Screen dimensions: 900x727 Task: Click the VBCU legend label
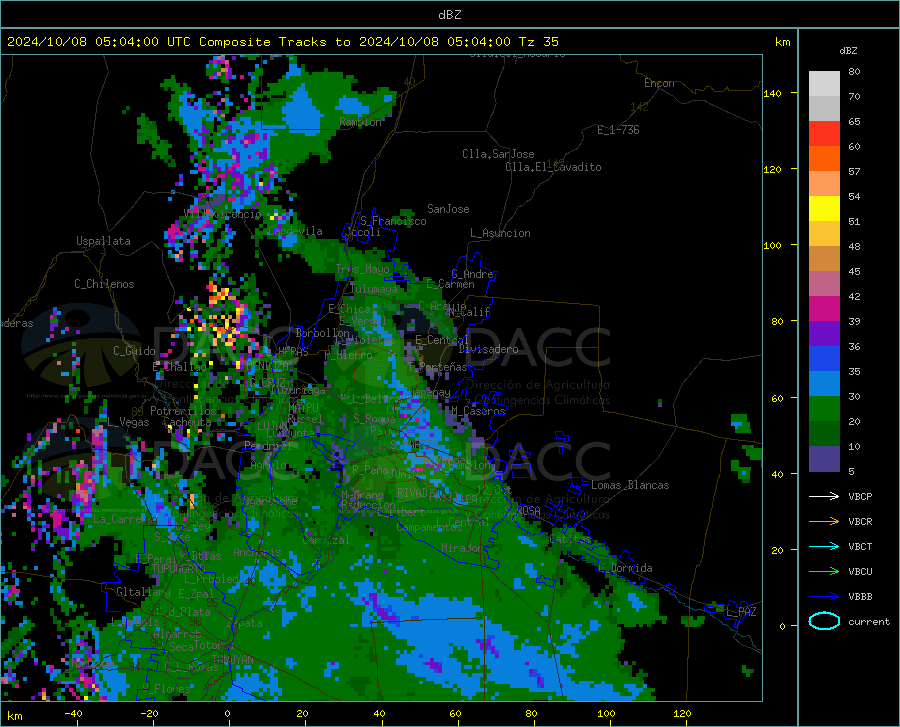pos(860,572)
